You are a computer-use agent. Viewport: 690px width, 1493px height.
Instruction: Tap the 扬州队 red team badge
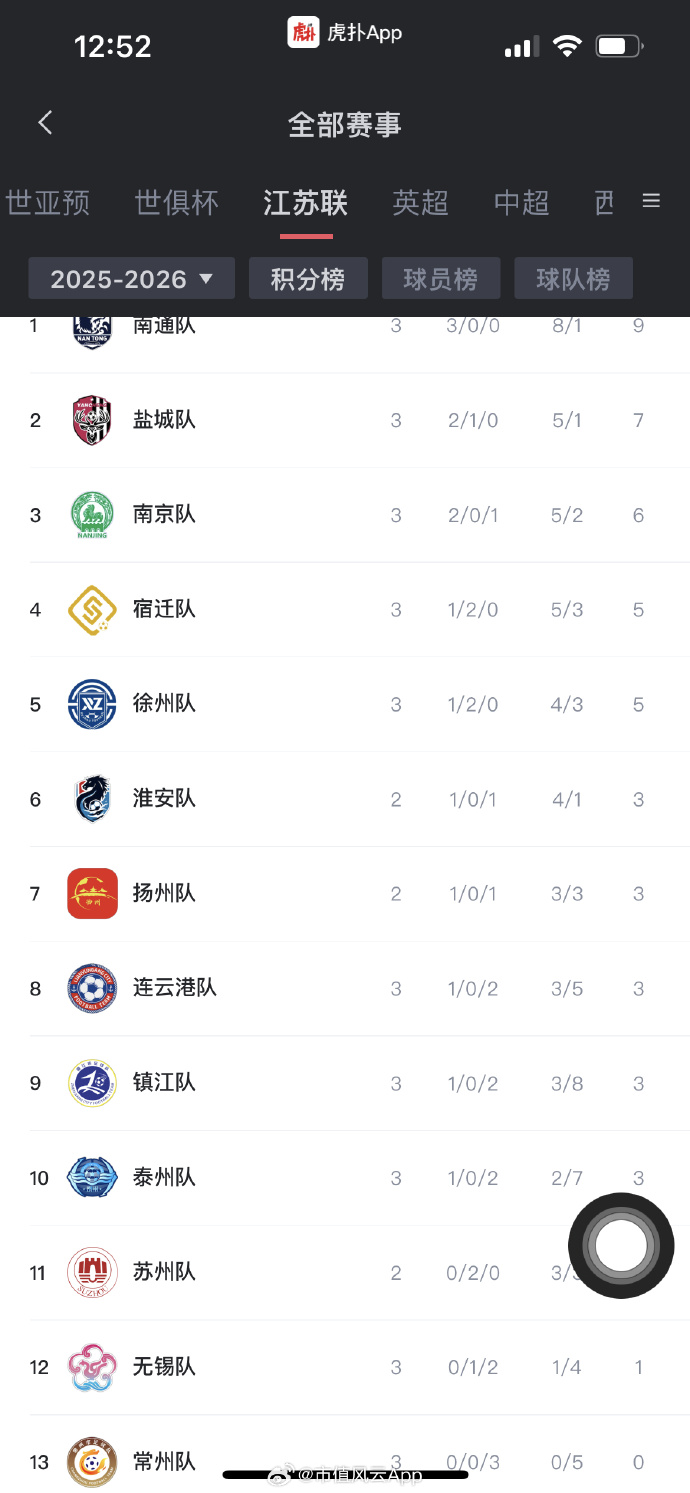click(x=92, y=893)
